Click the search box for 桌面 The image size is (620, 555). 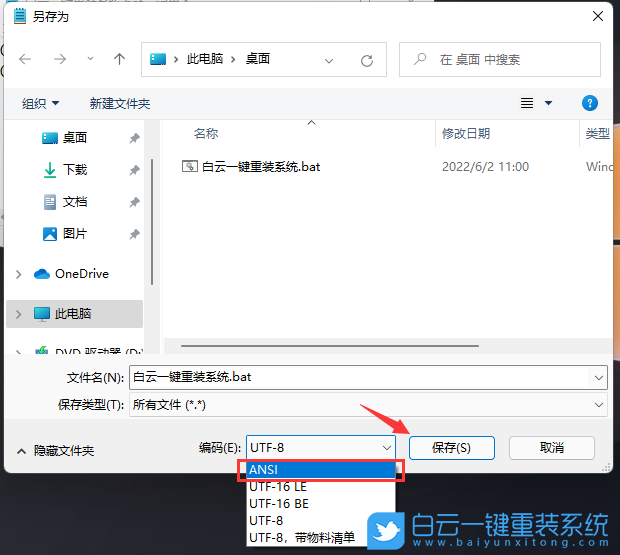pos(500,60)
